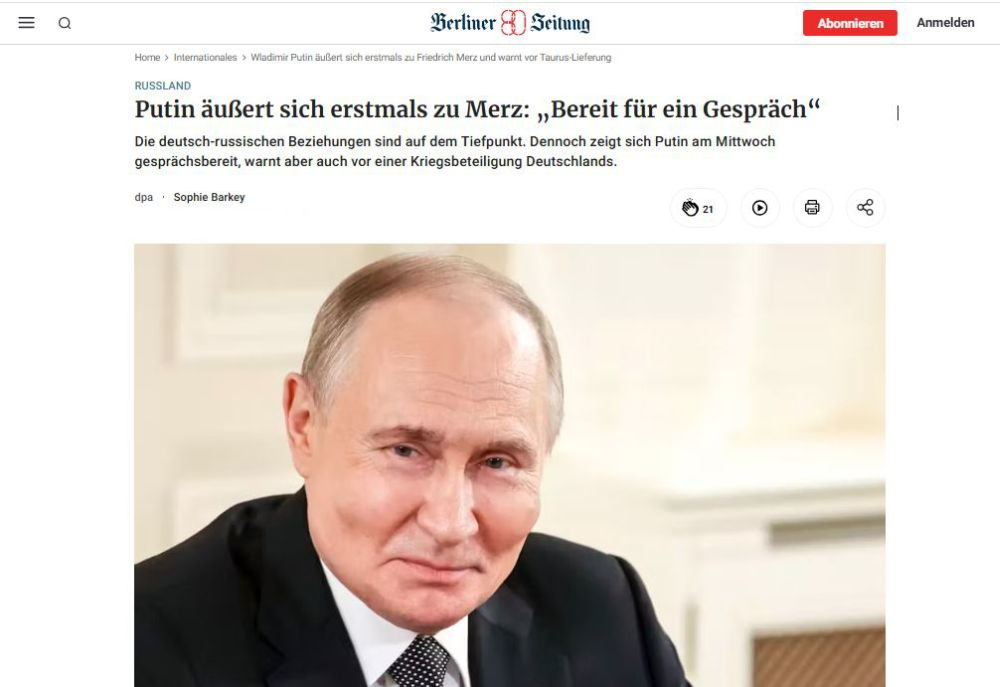Open the Internationales breadcrumb section
This screenshot has width=1000, height=687.
click(x=205, y=57)
